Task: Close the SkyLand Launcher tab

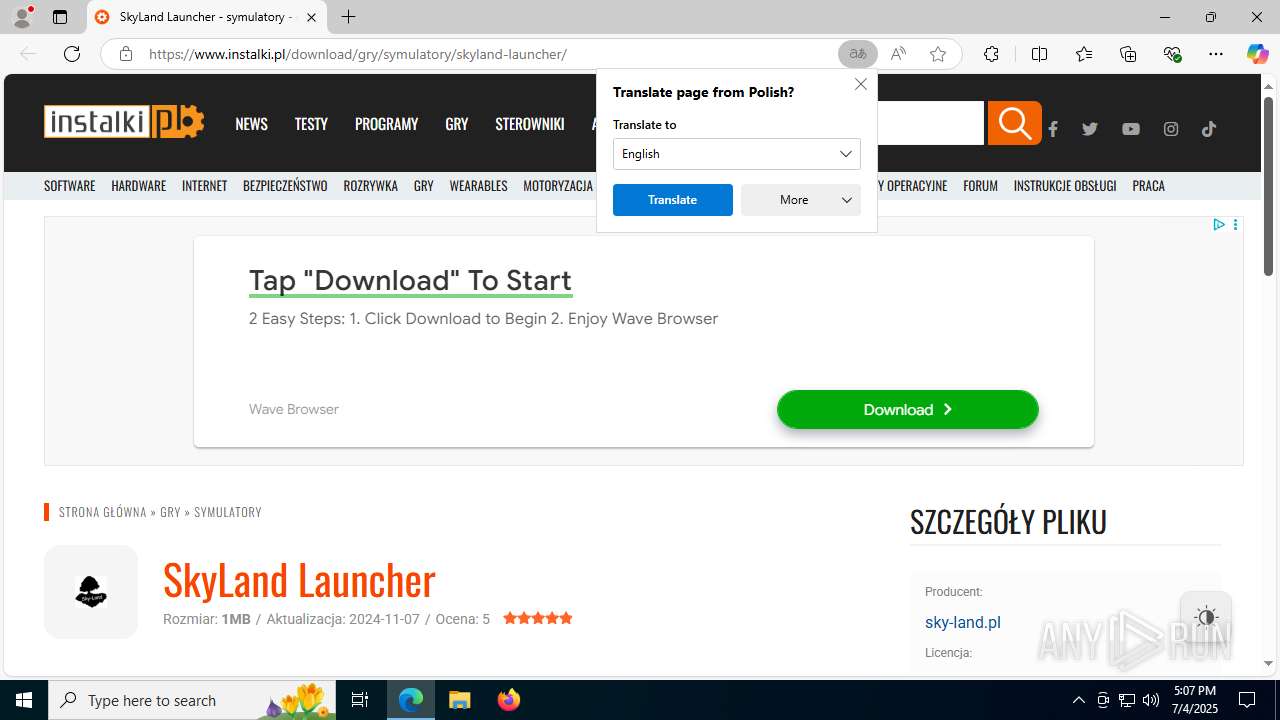Action: click(x=311, y=17)
